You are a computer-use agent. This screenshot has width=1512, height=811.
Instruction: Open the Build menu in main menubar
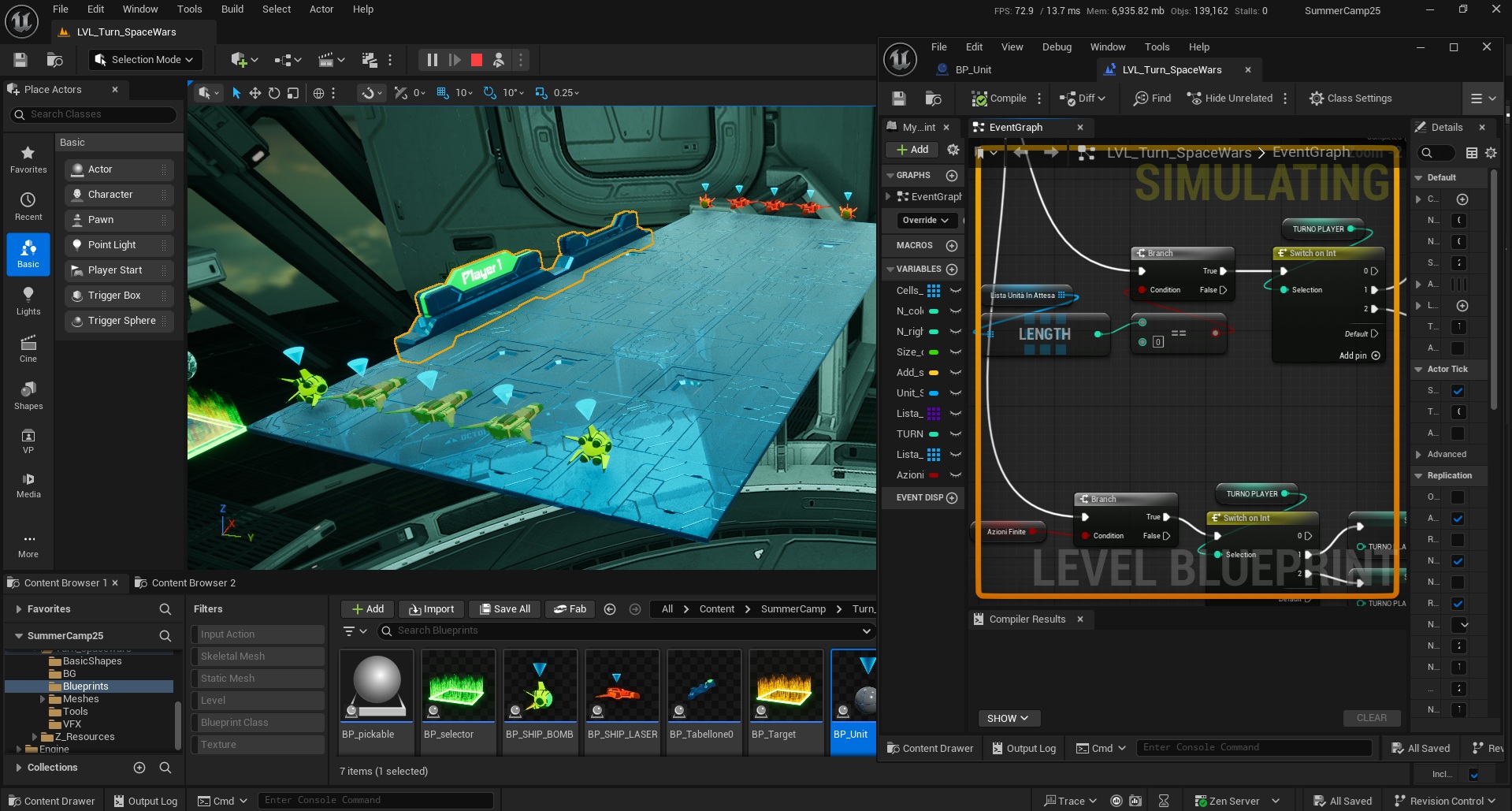click(x=232, y=9)
